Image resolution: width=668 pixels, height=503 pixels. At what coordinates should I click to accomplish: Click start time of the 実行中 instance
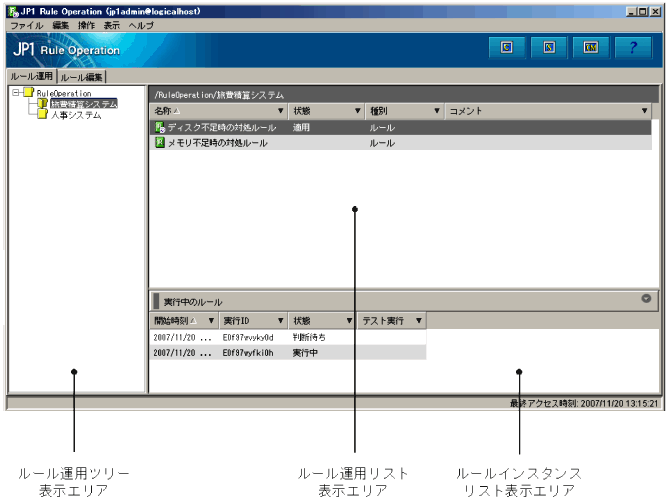pyautogui.click(x=182, y=353)
